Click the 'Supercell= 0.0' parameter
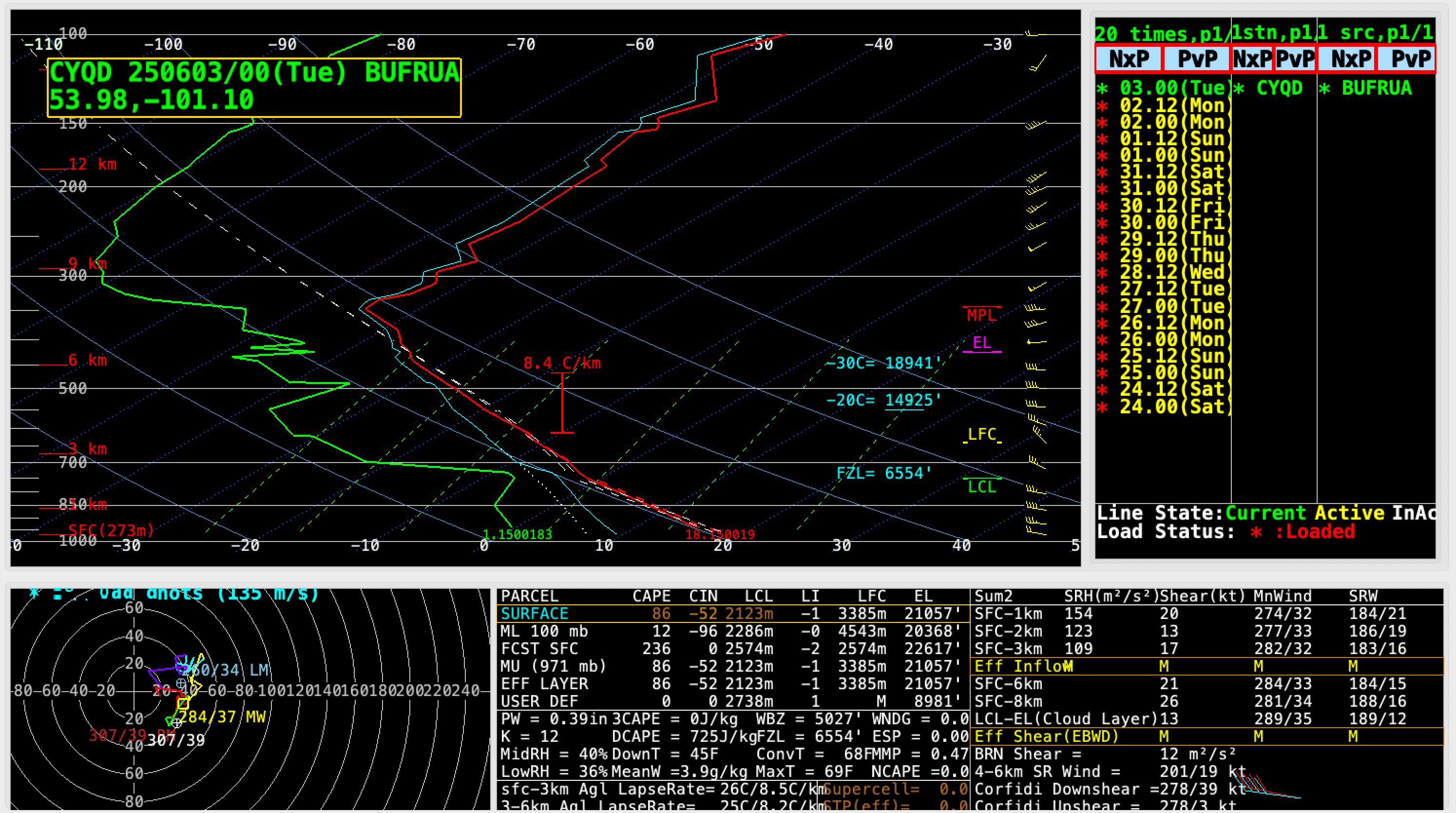 point(896,789)
